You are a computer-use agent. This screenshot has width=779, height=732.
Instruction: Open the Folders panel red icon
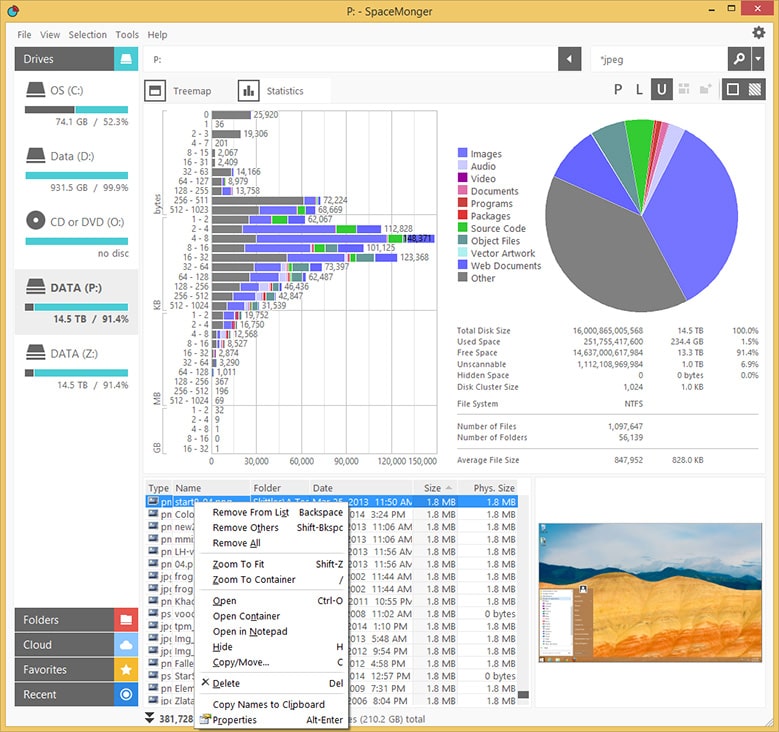tap(126, 620)
